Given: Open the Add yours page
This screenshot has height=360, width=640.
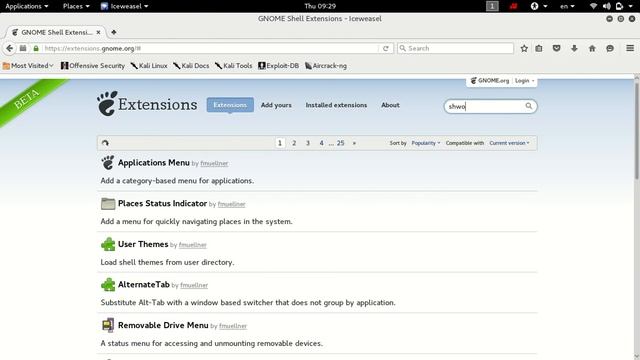Looking at the screenshot, I should [276, 105].
